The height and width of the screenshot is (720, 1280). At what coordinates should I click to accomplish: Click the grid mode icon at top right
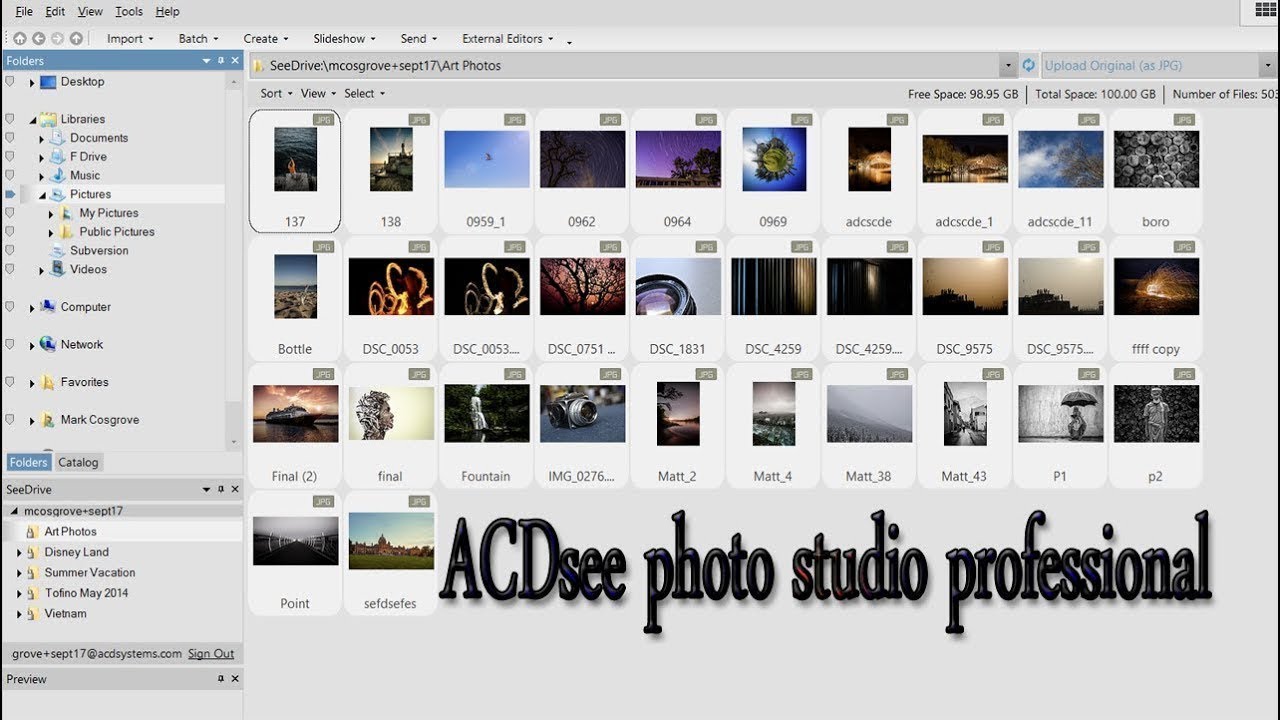click(x=1265, y=10)
